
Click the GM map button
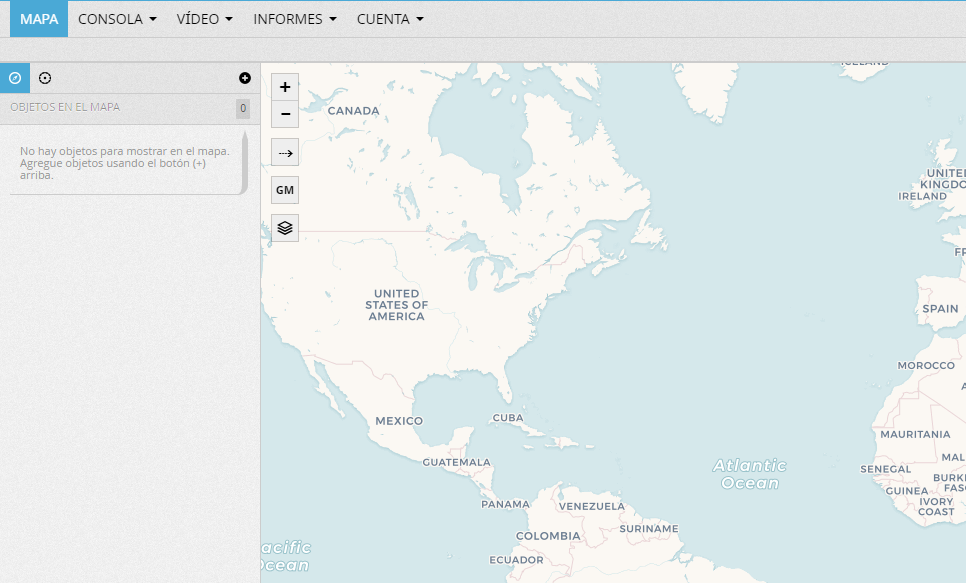pyautogui.click(x=285, y=190)
